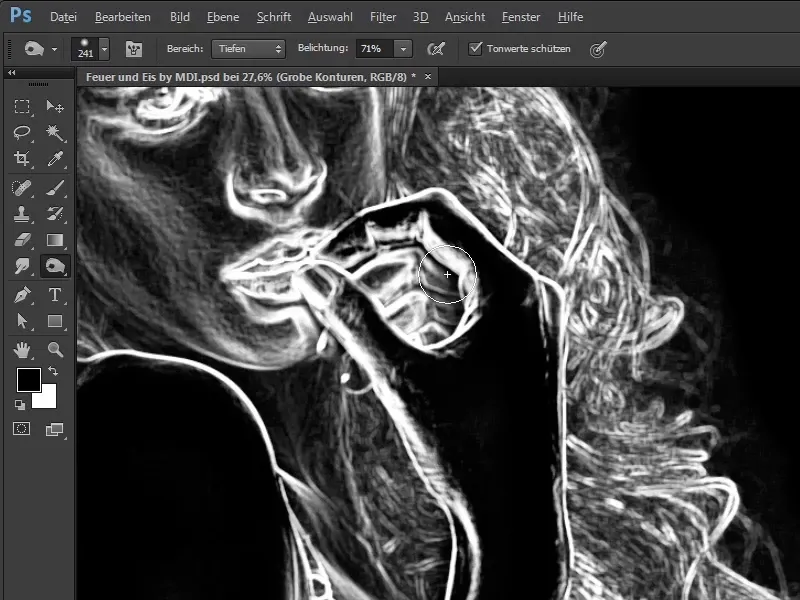Open the 3D menu
This screenshot has height=600, width=800.
pos(420,17)
